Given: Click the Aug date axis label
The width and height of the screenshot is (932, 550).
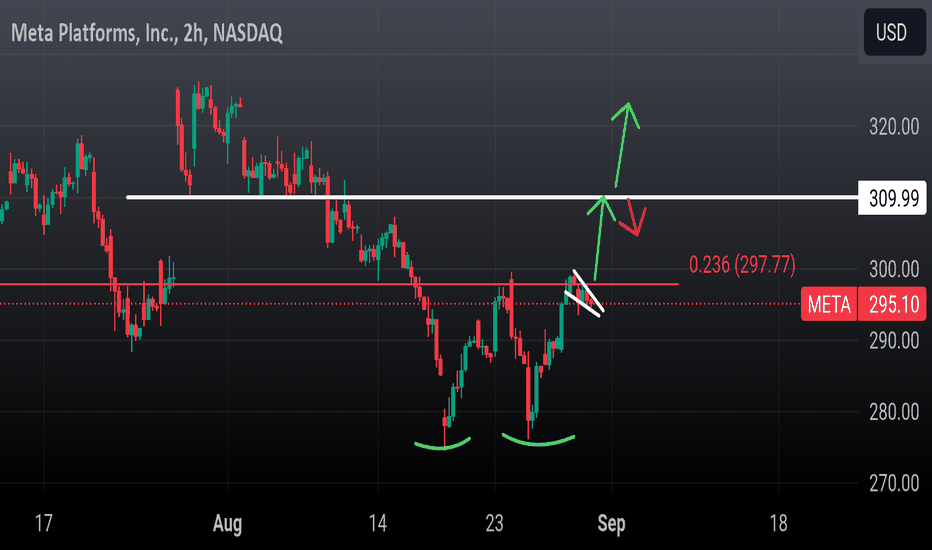Looking at the screenshot, I should (x=228, y=524).
